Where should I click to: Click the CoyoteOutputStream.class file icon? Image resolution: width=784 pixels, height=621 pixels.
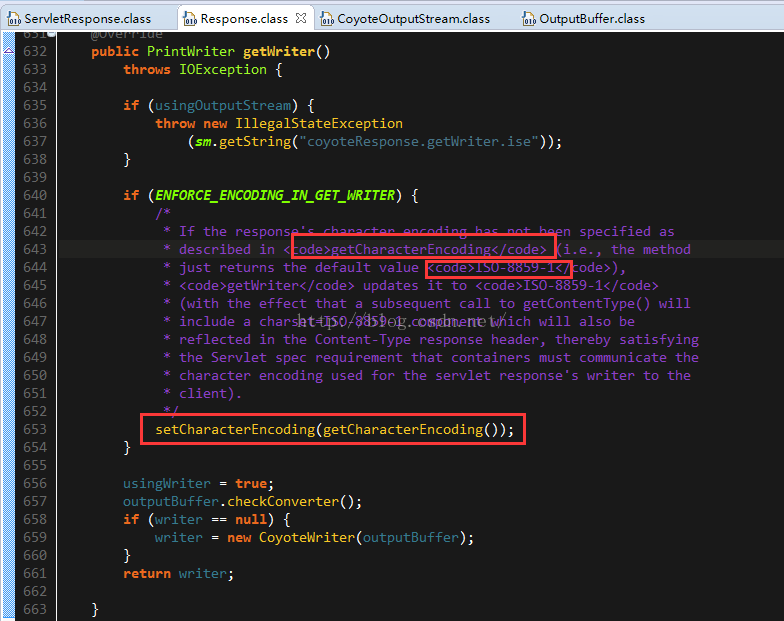(327, 19)
